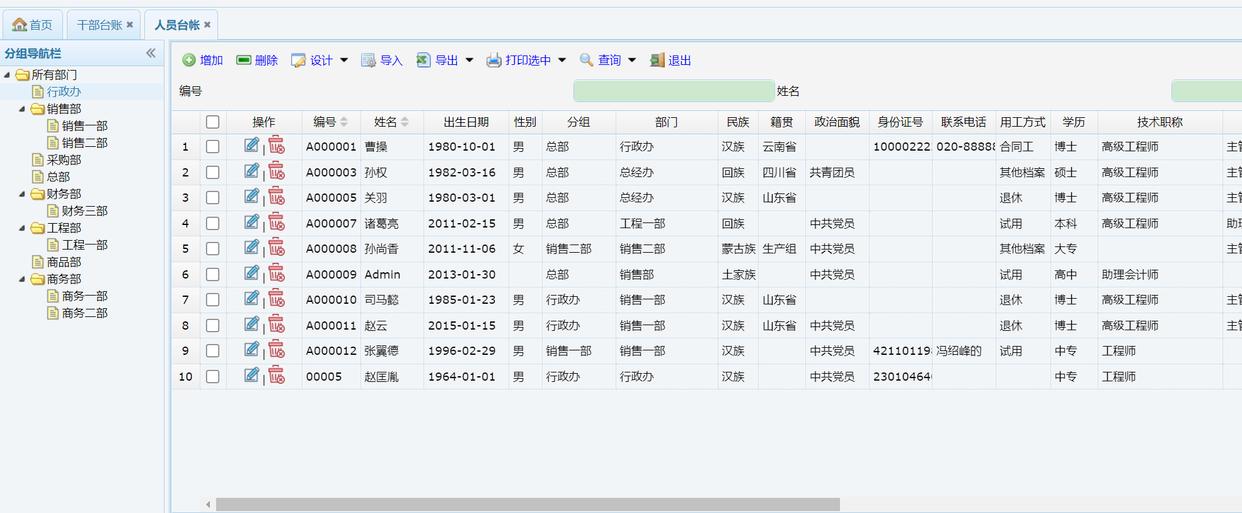
Task: Tick the checkbox for row 6 Admin
Action: (x=212, y=274)
